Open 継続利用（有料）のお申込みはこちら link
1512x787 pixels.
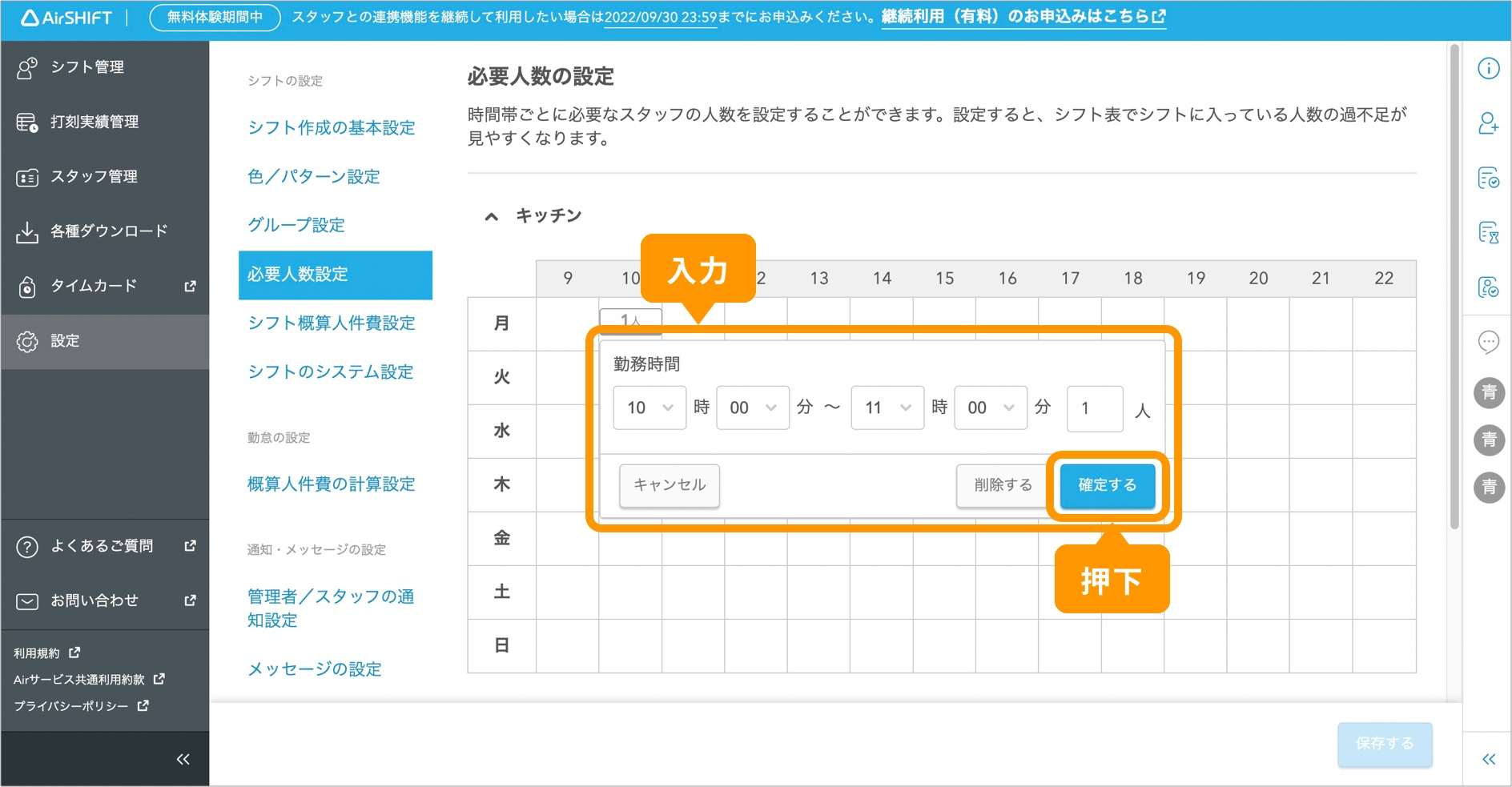coord(1023,16)
